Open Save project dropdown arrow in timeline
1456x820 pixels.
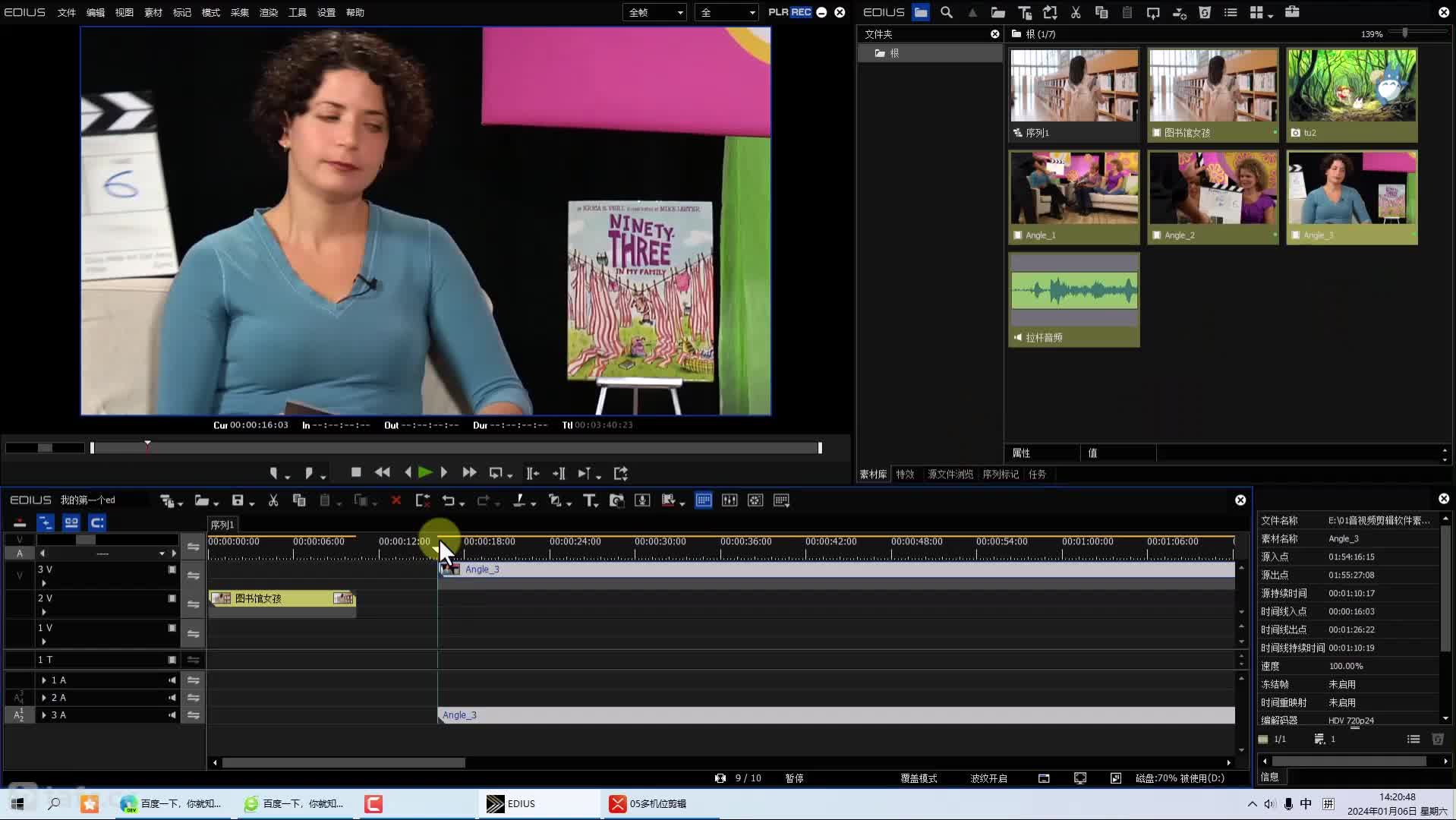click(x=251, y=503)
